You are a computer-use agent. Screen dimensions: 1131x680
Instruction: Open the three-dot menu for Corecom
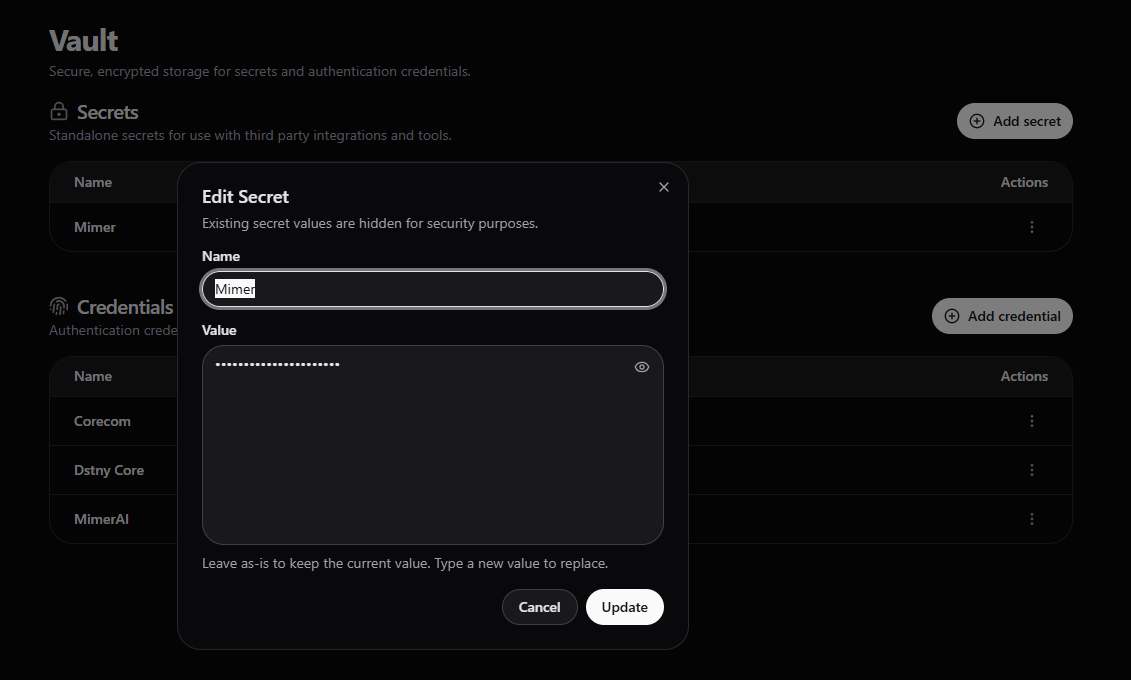coord(1031,421)
